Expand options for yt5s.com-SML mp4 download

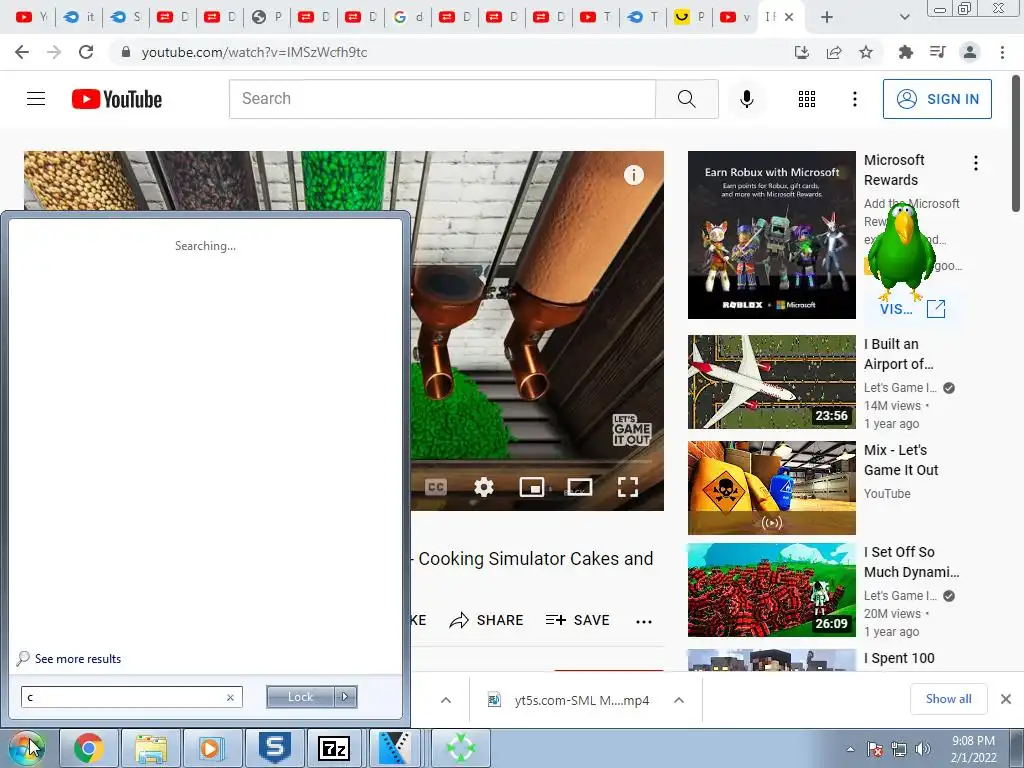coord(679,700)
